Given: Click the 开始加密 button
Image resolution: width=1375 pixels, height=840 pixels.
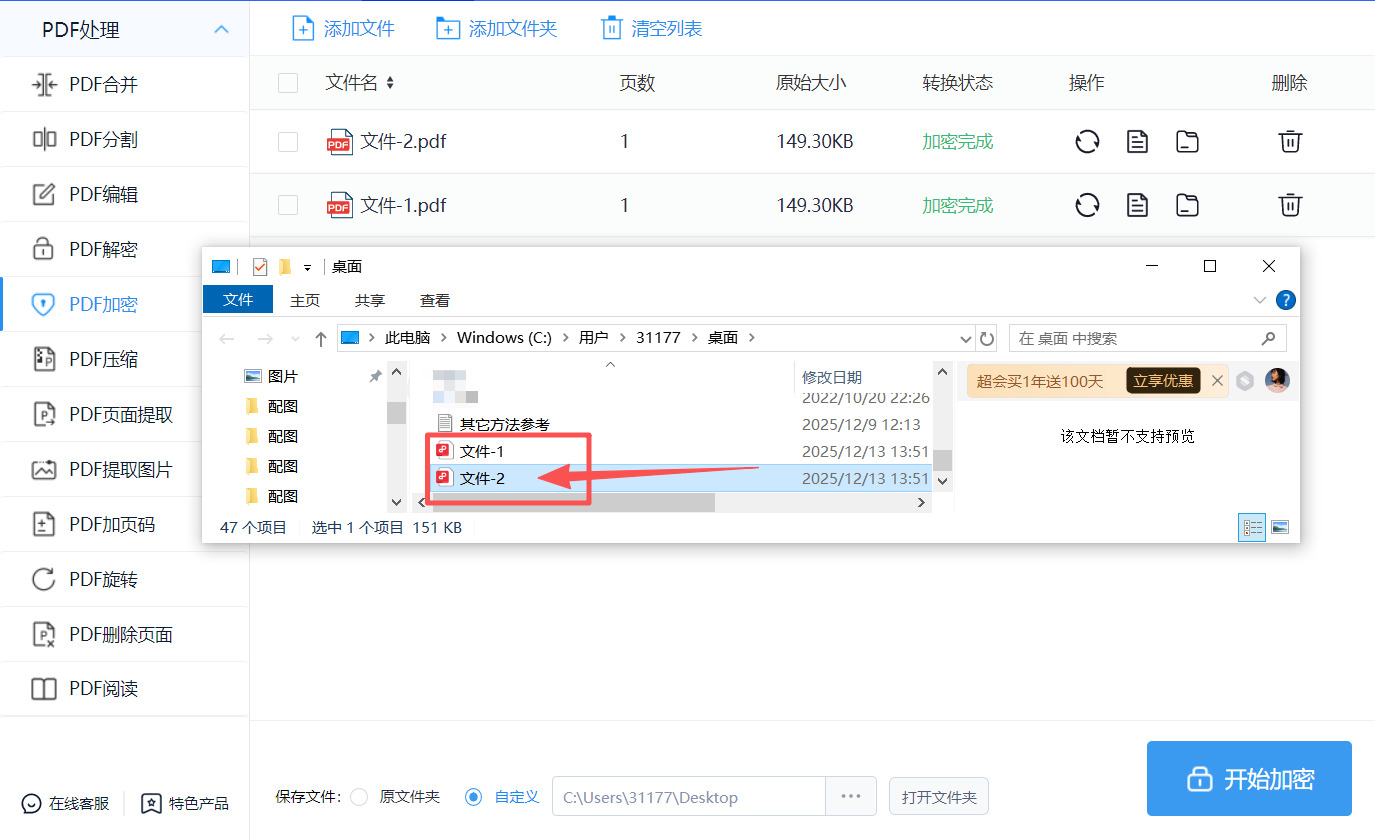Looking at the screenshot, I should tap(1249, 779).
